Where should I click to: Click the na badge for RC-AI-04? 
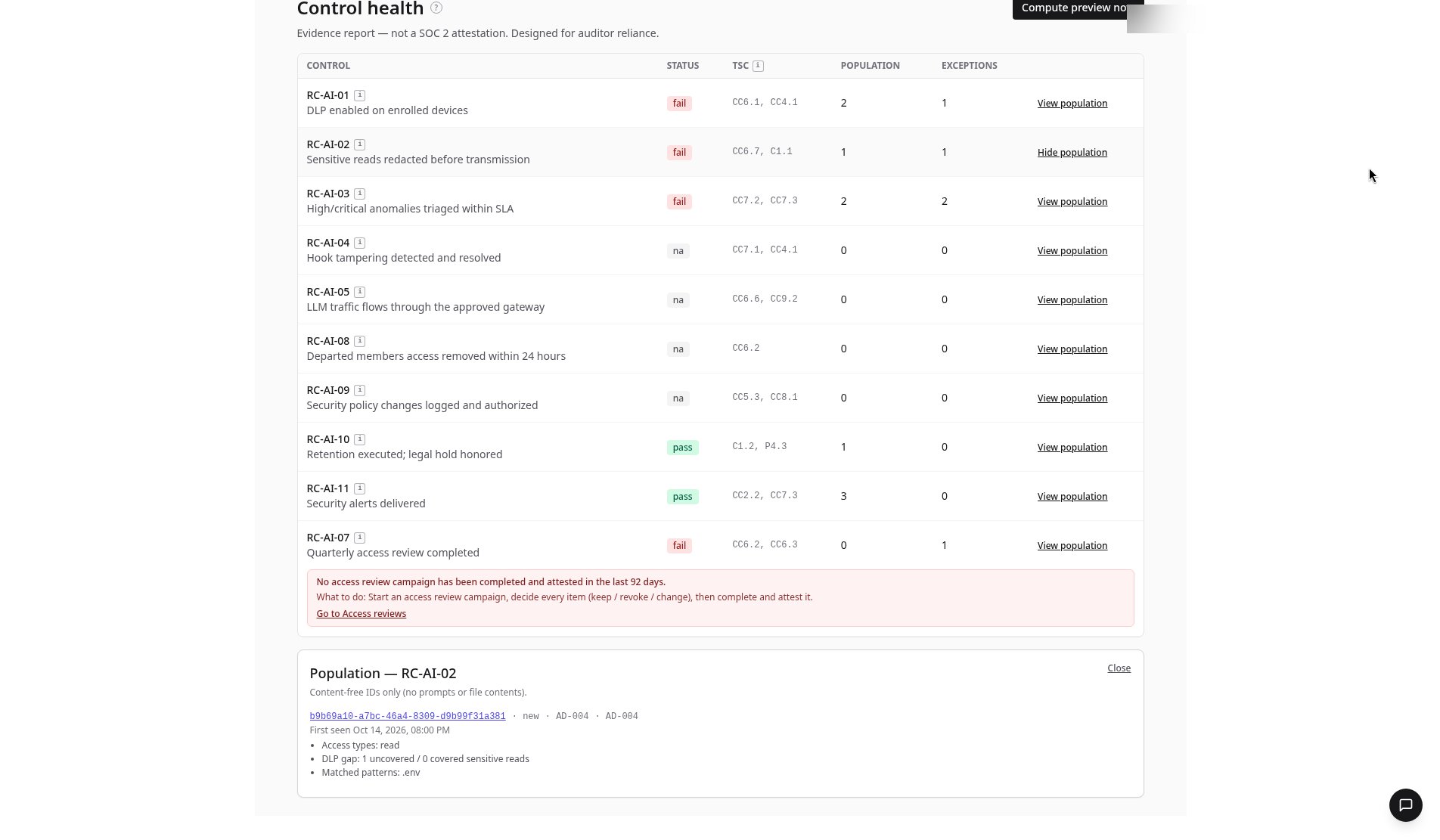click(x=678, y=251)
